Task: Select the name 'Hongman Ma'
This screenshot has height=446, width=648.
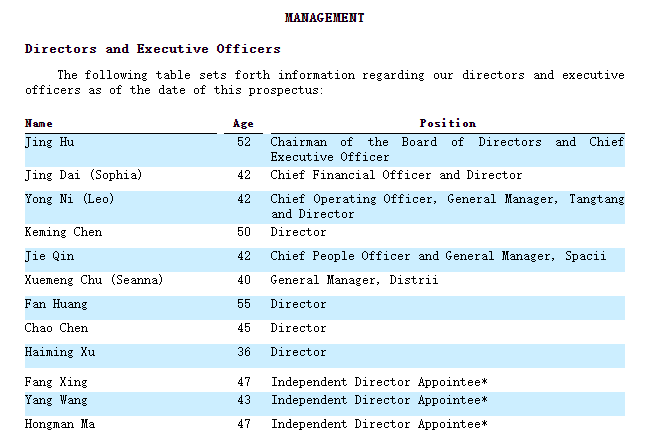Action: pos(60,424)
